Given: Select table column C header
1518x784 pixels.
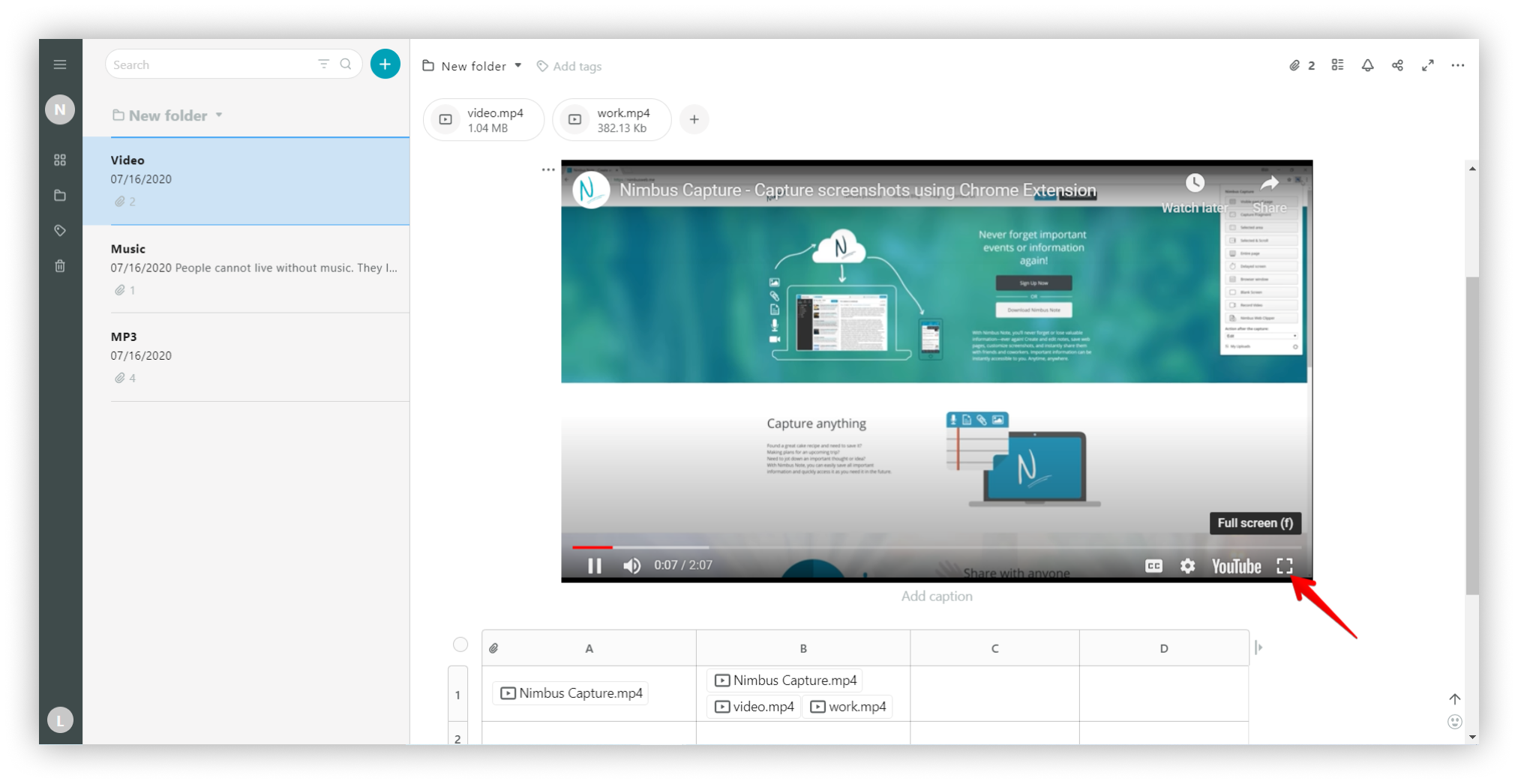Looking at the screenshot, I should [994, 648].
